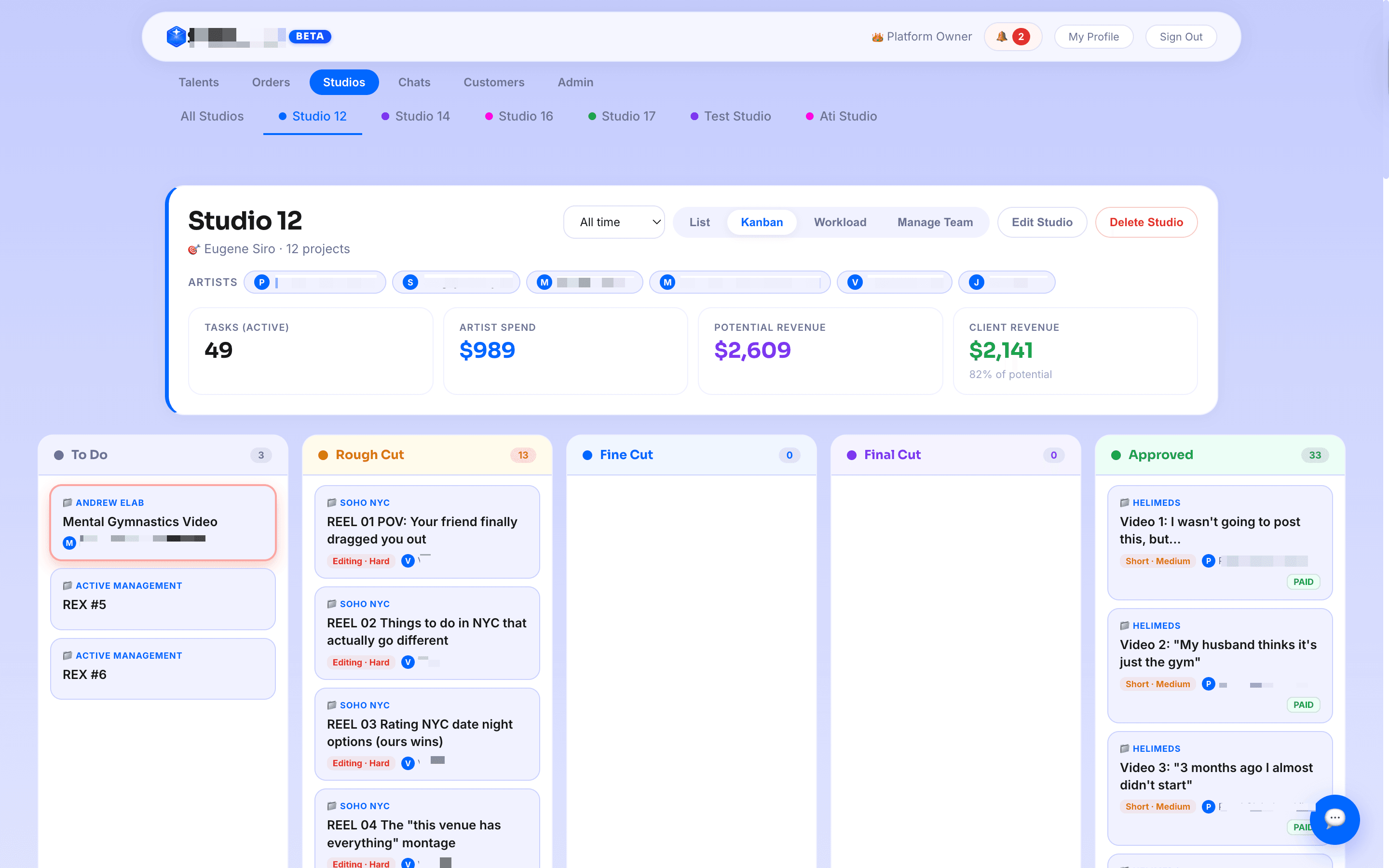
Task: Open REEL 03 Rating NYC date night card
Action: point(427,733)
